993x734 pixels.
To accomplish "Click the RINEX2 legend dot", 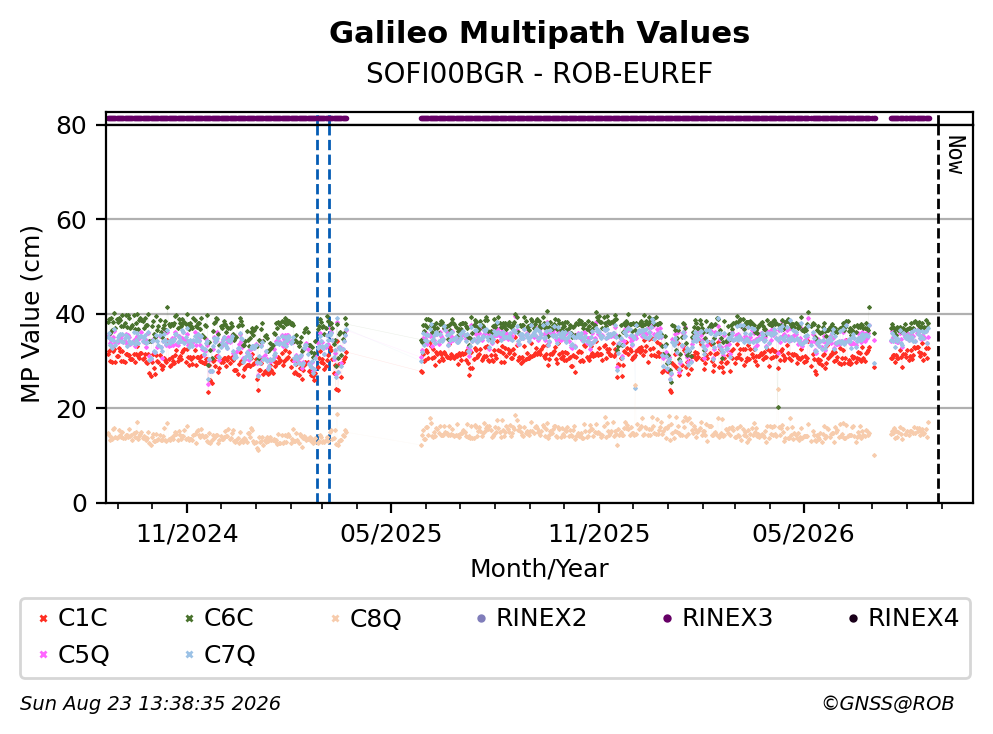I will [481, 618].
